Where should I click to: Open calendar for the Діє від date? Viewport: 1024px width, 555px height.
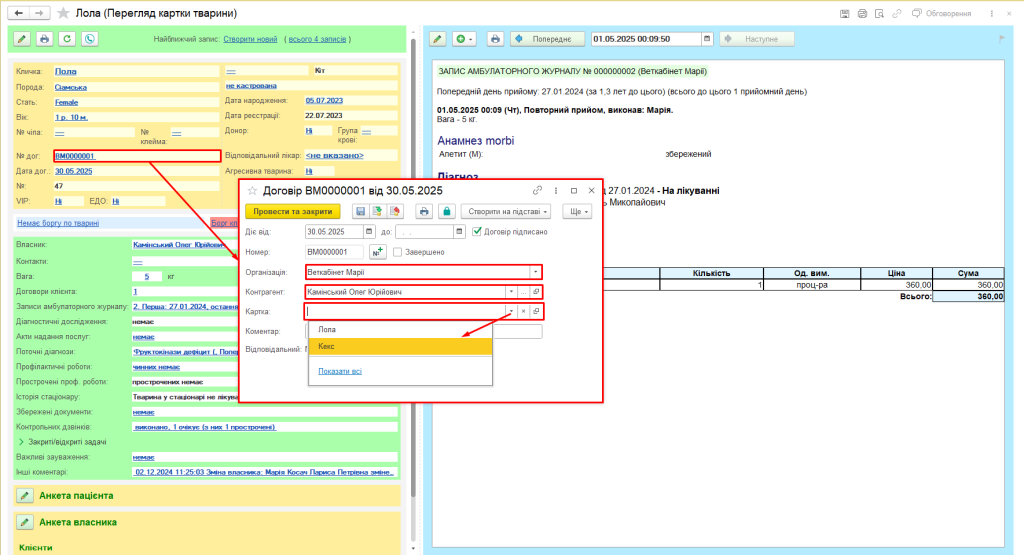point(369,232)
